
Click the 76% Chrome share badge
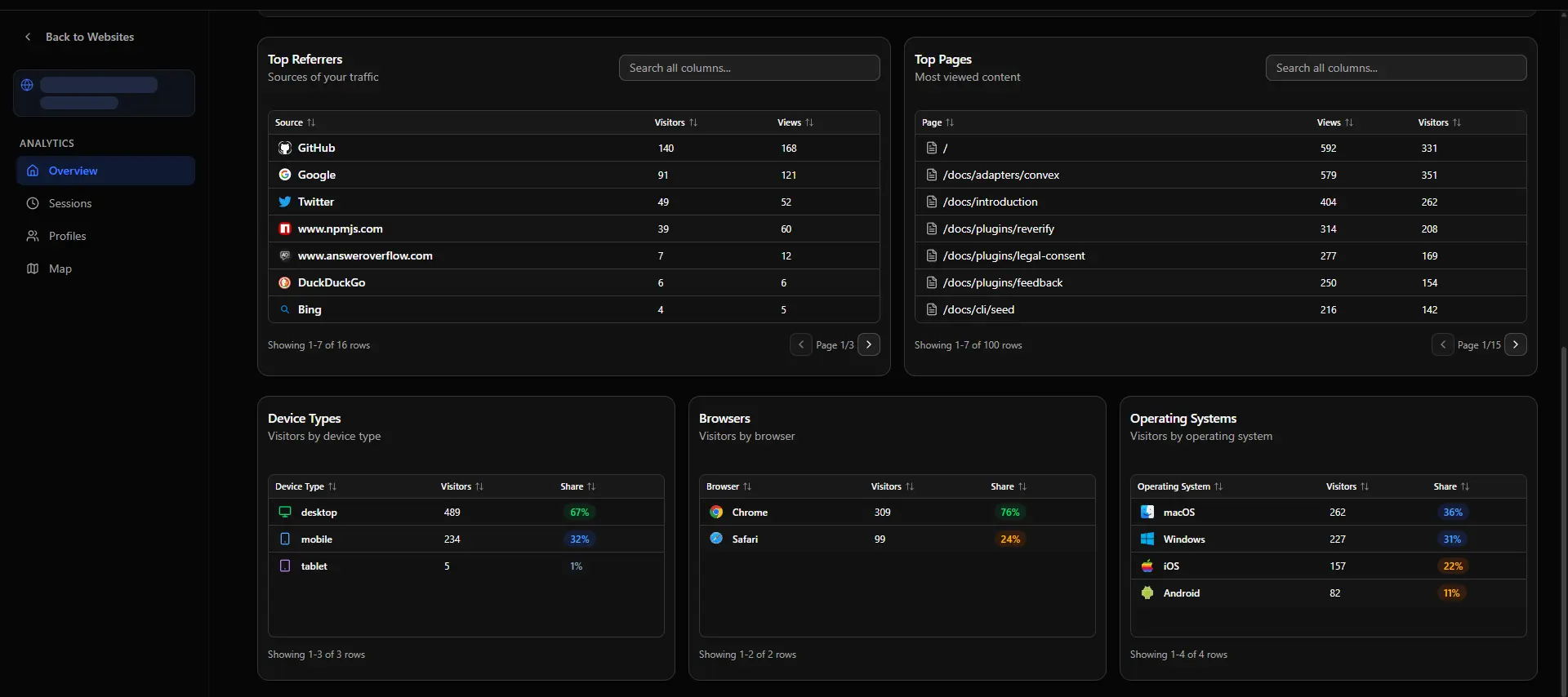coord(1010,512)
